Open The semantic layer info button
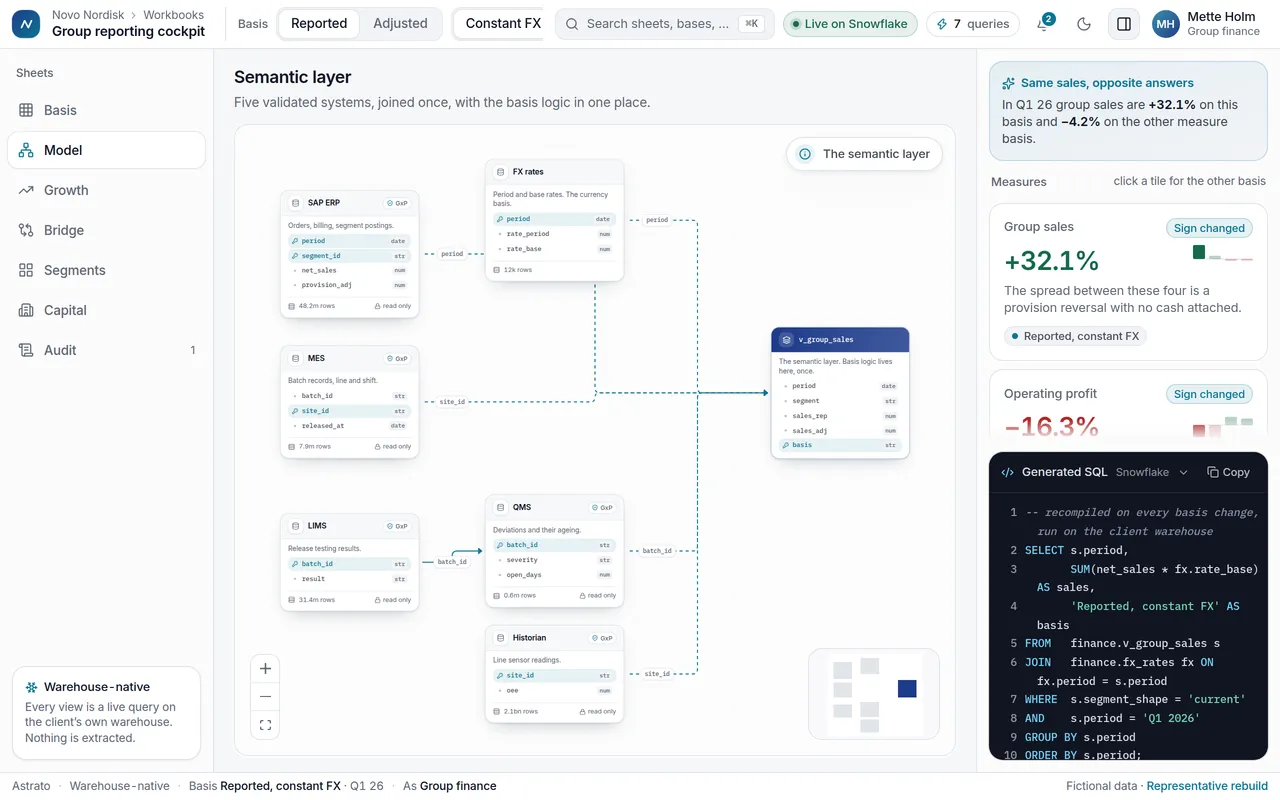1280x800 pixels. (x=865, y=154)
